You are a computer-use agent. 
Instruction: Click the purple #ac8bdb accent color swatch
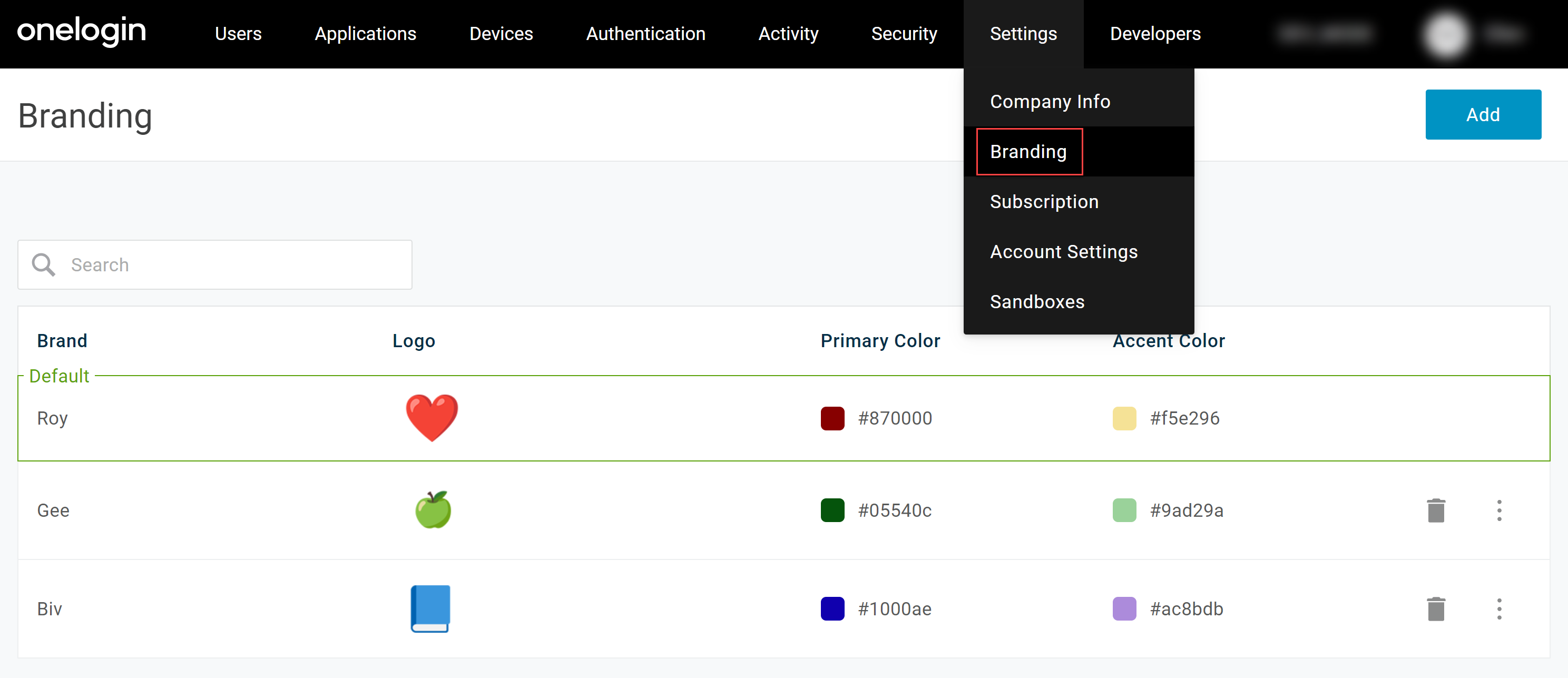click(x=1124, y=608)
